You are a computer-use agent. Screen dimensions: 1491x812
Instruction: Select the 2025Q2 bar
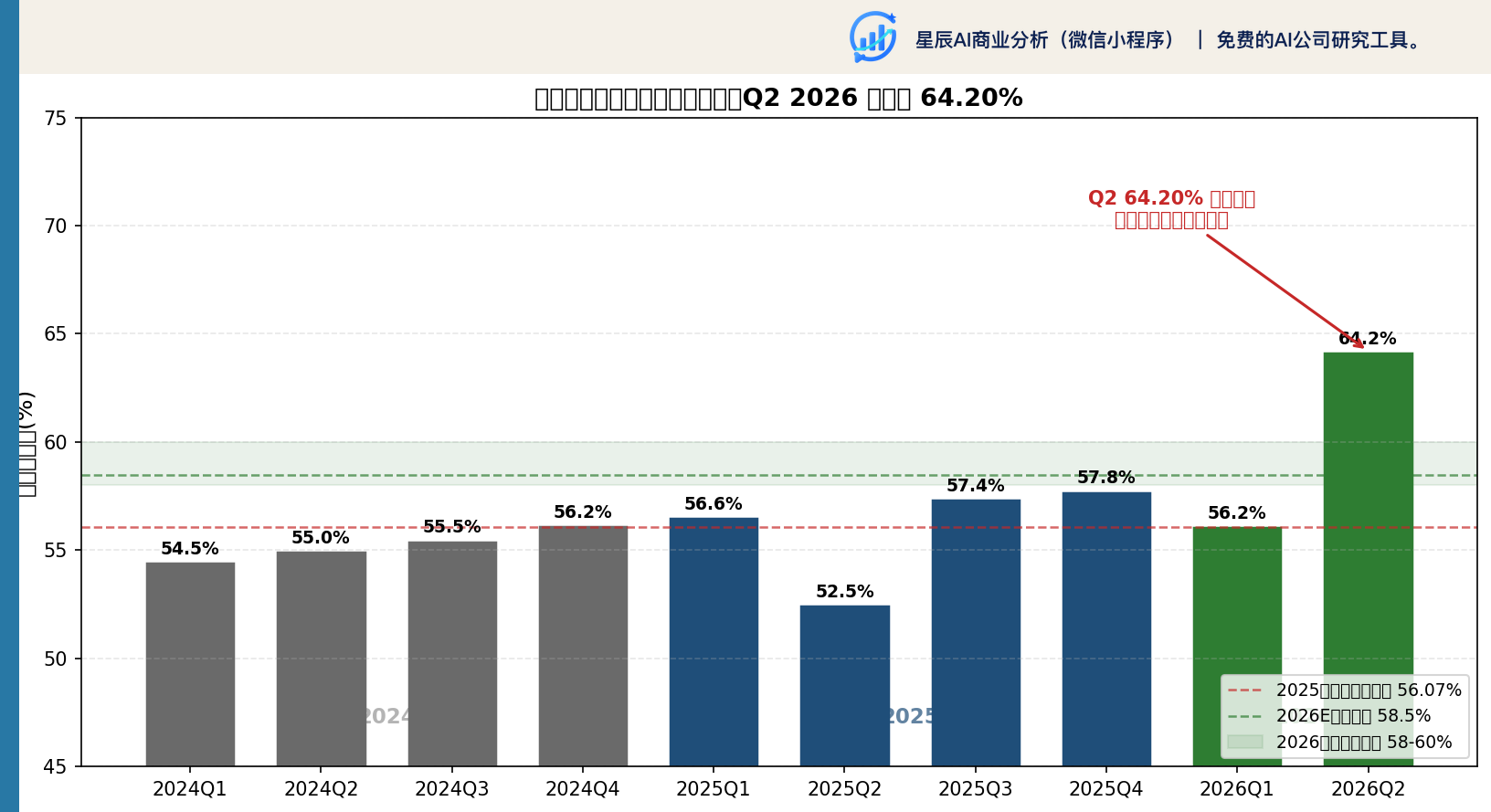click(x=845, y=686)
